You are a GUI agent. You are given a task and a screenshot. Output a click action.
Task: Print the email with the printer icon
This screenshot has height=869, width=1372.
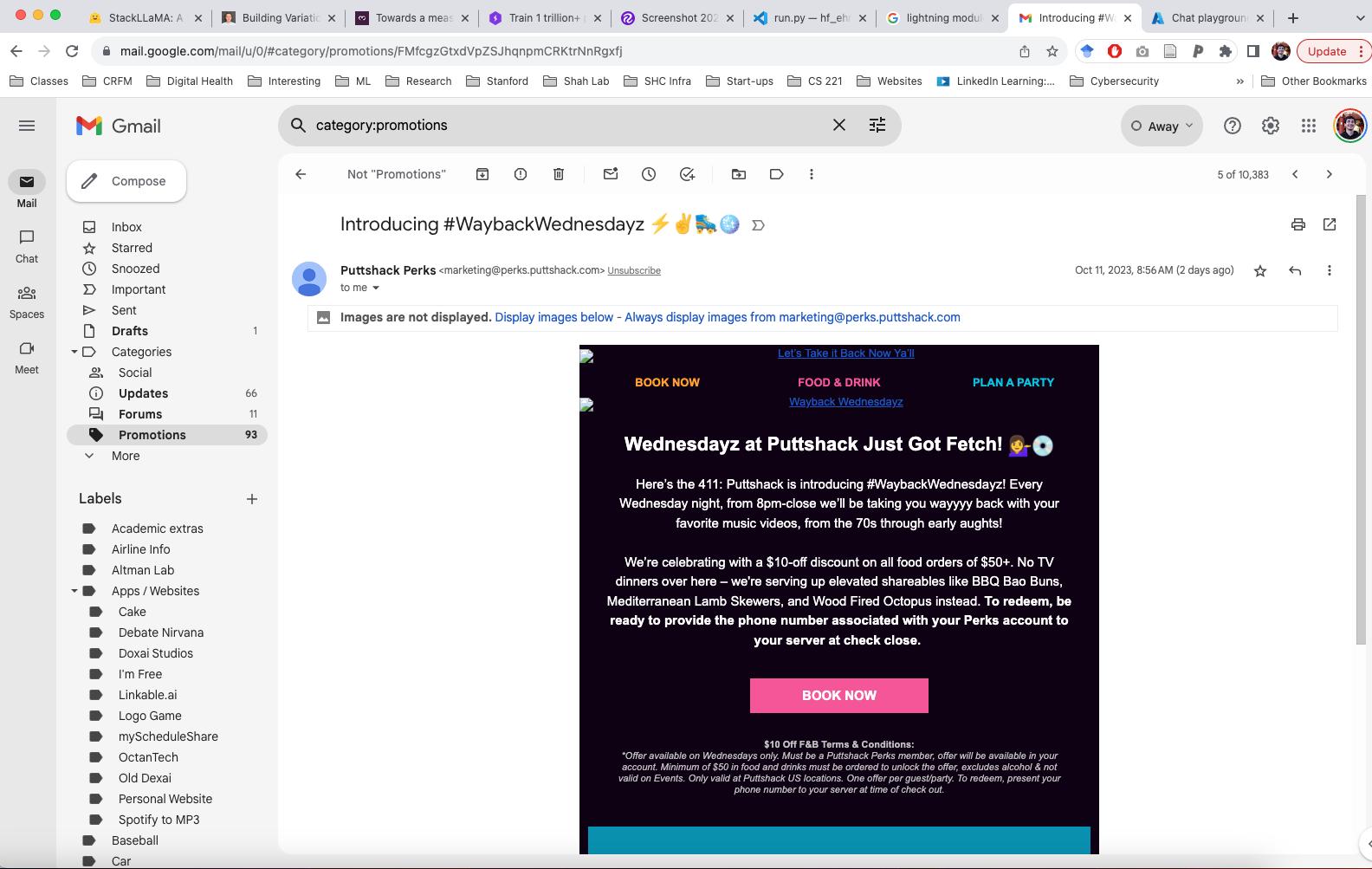[1298, 224]
